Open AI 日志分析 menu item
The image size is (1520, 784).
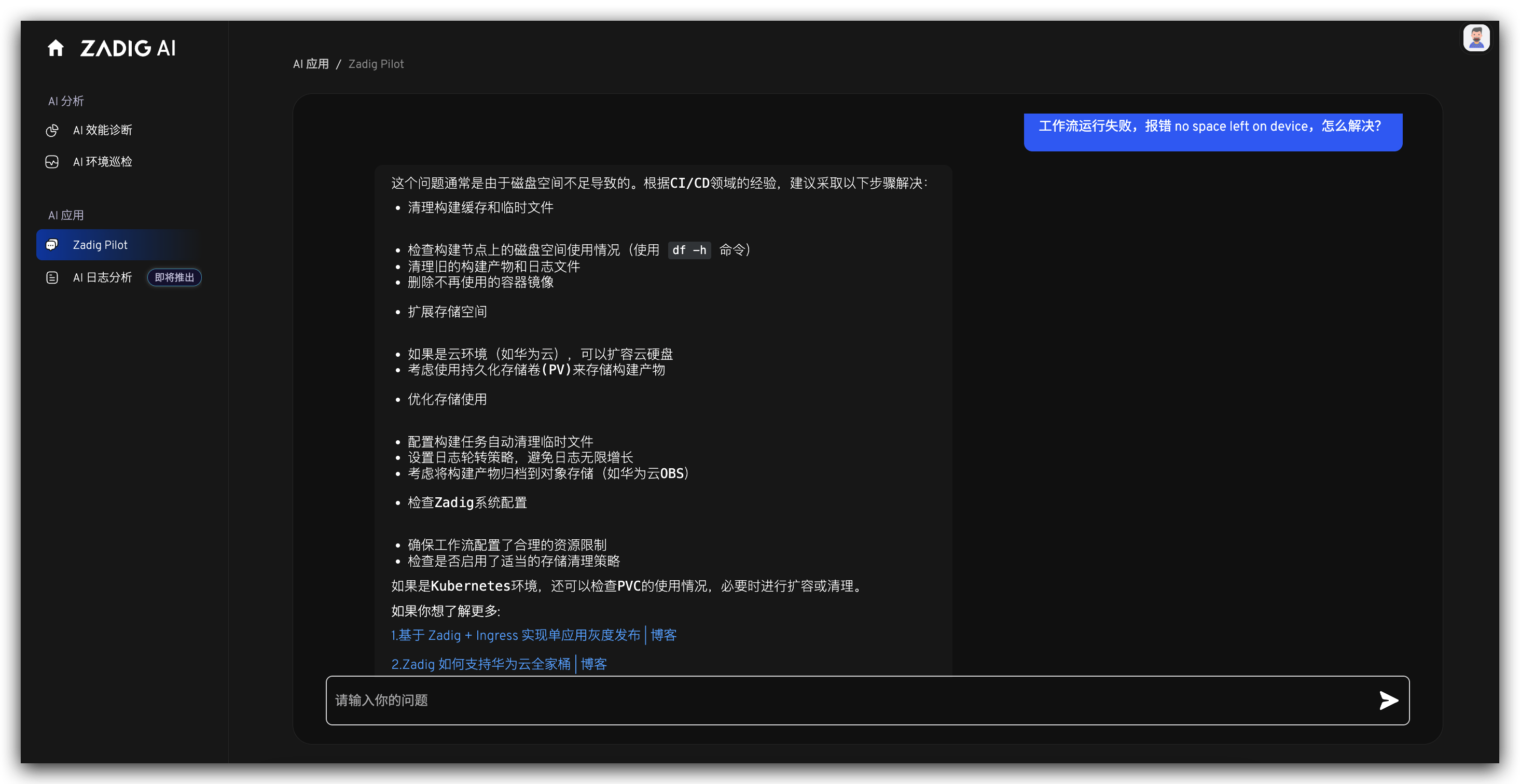[x=102, y=277]
